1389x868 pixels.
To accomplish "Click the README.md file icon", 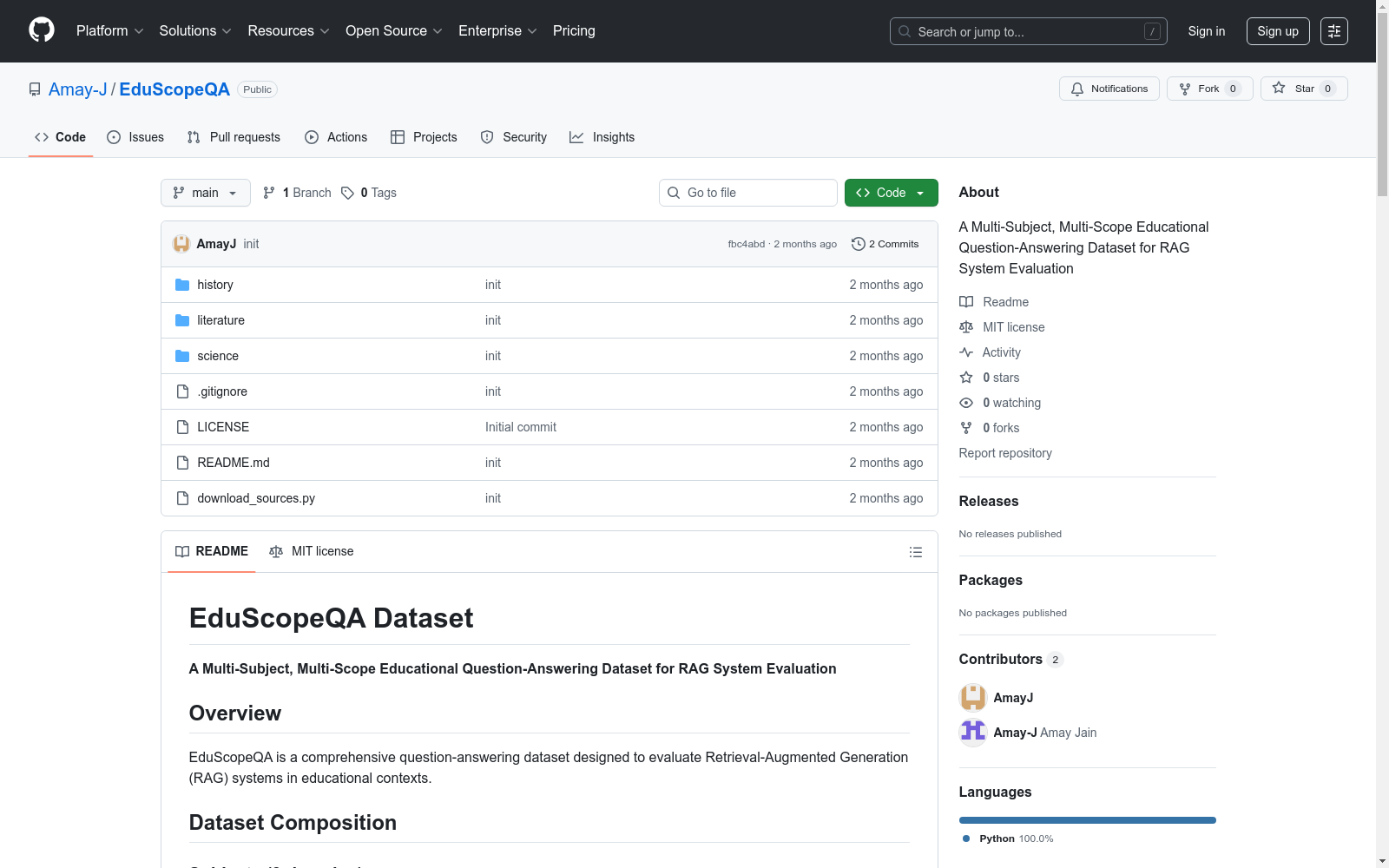I will [182, 463].
